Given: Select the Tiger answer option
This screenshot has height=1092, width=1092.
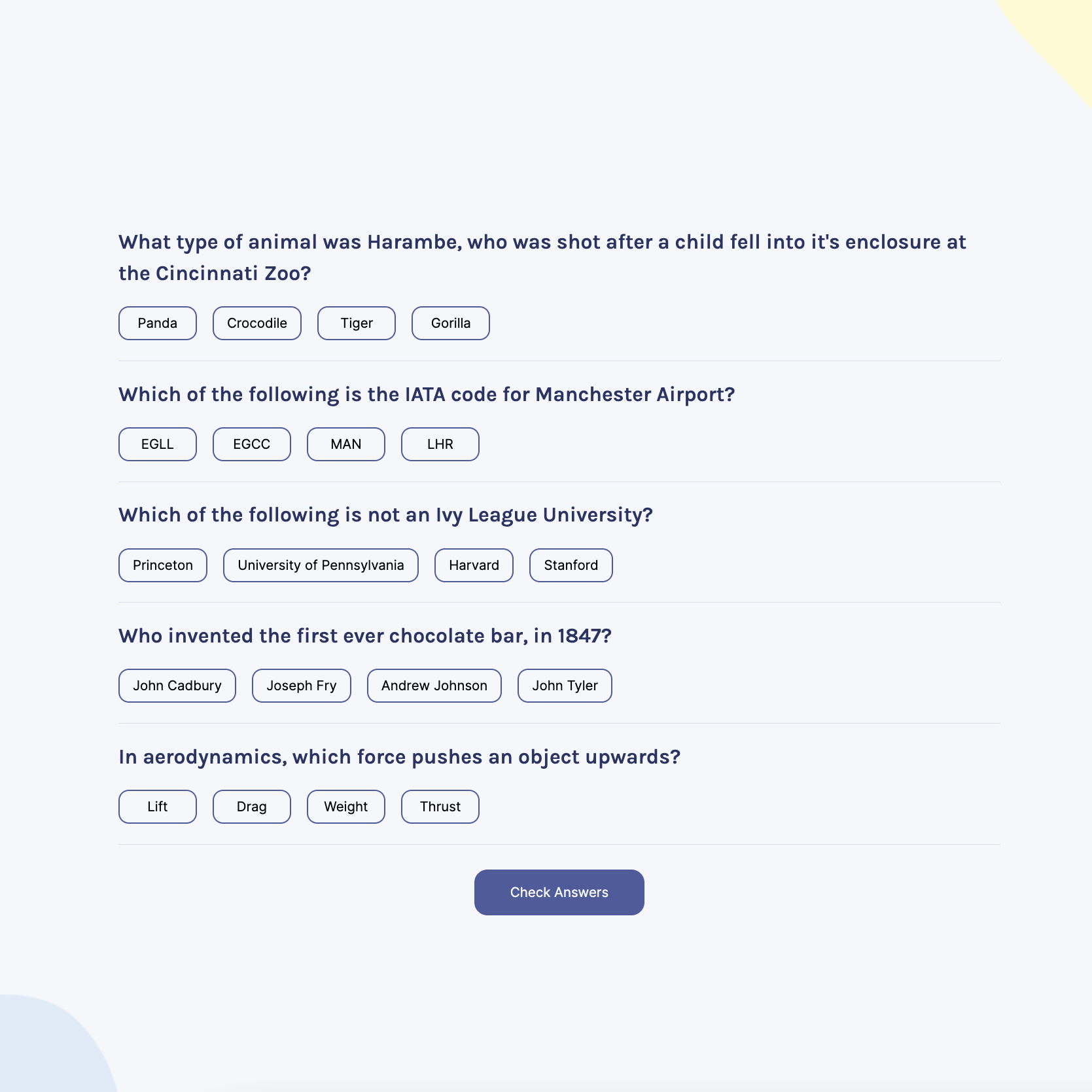Looking at the screenshot, I should (x=356, y=323).
